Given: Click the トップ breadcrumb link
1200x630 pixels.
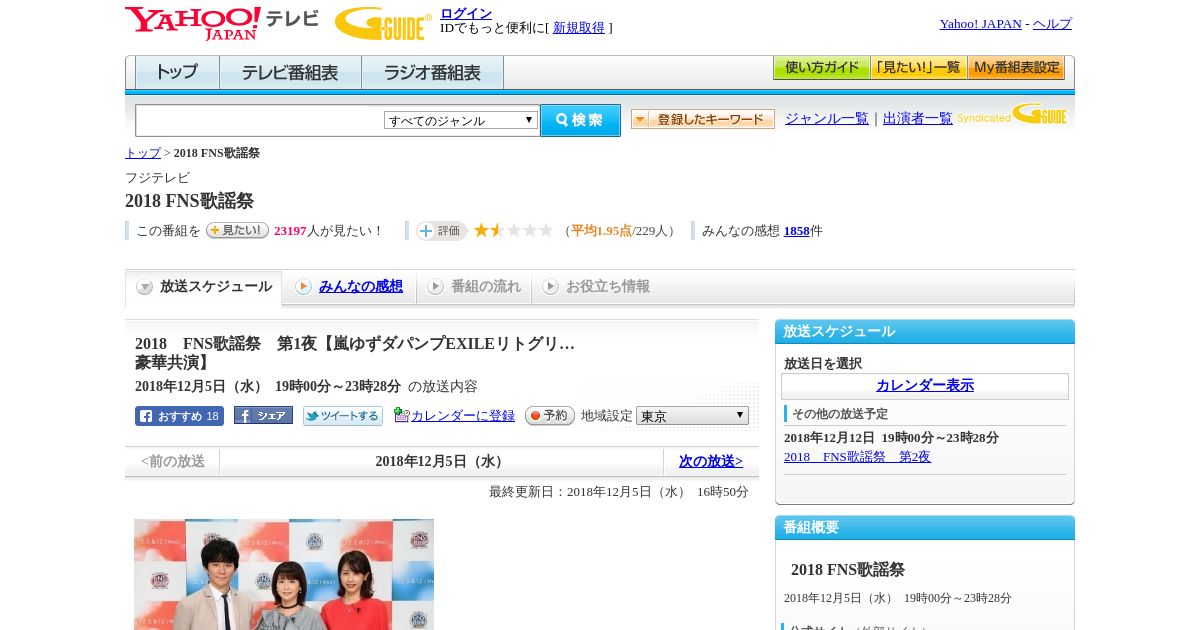Looking at the screenshot, I should (143, 153).
